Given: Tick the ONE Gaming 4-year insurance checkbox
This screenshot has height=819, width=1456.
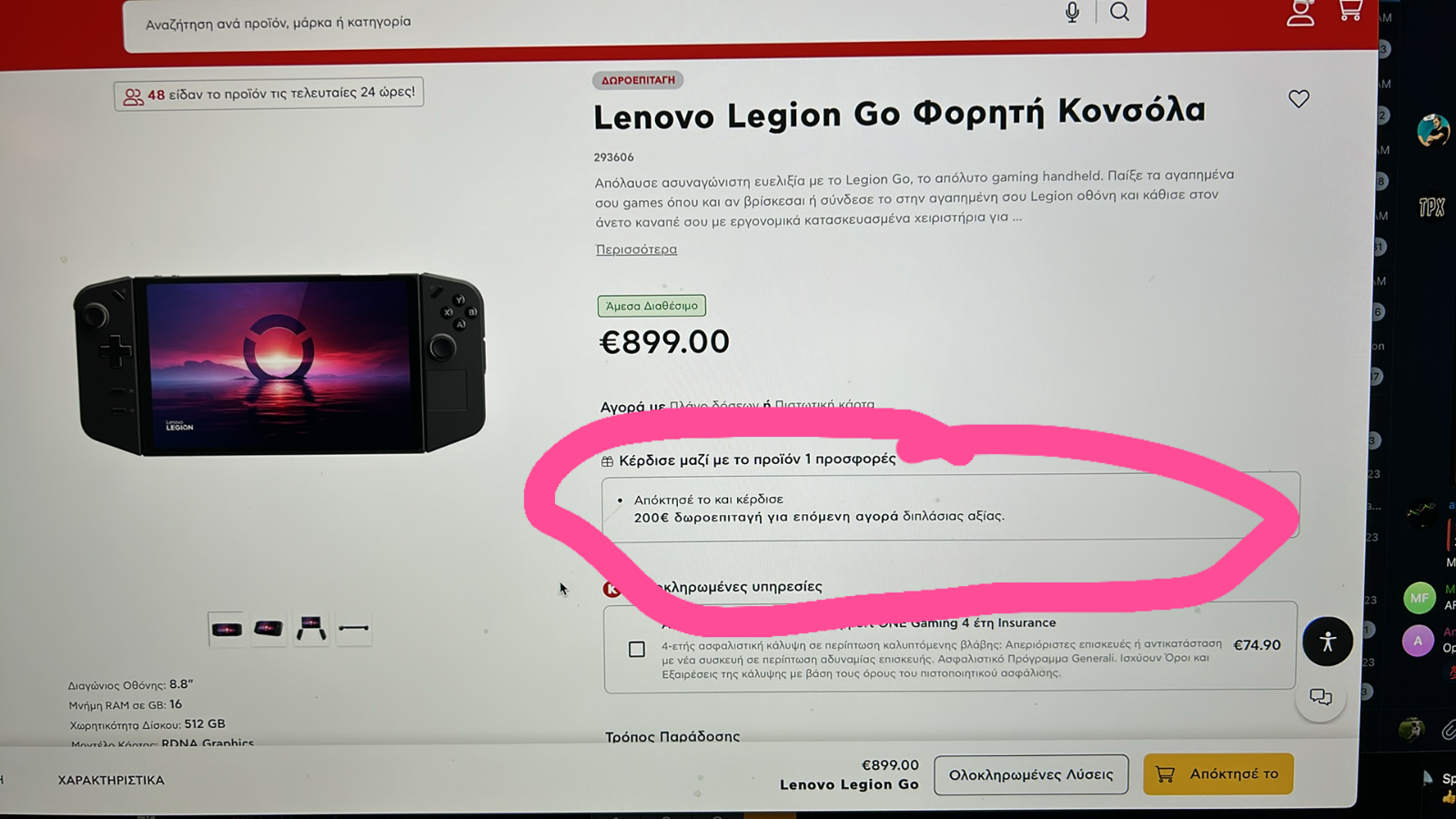Looking at the screenshot, I should pyautogui.click(x=637, y=649).
